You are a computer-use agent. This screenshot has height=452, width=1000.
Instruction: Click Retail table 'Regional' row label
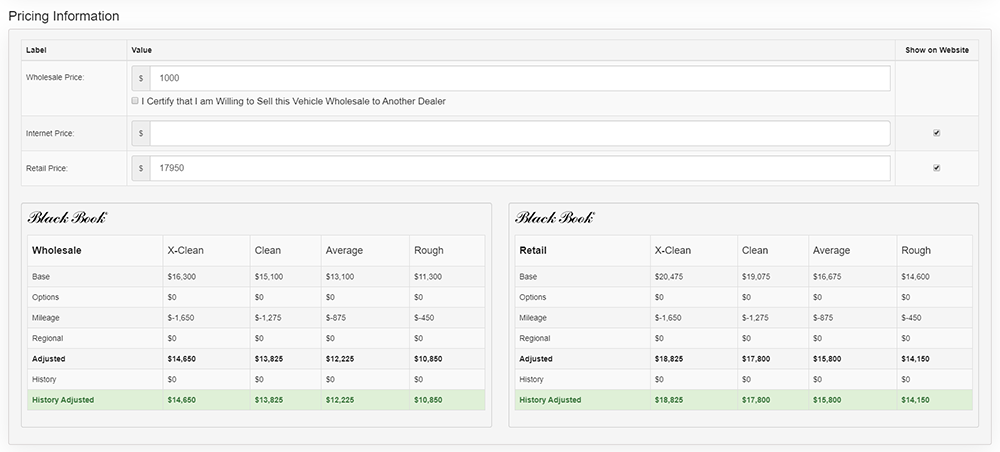coord(535,339)
